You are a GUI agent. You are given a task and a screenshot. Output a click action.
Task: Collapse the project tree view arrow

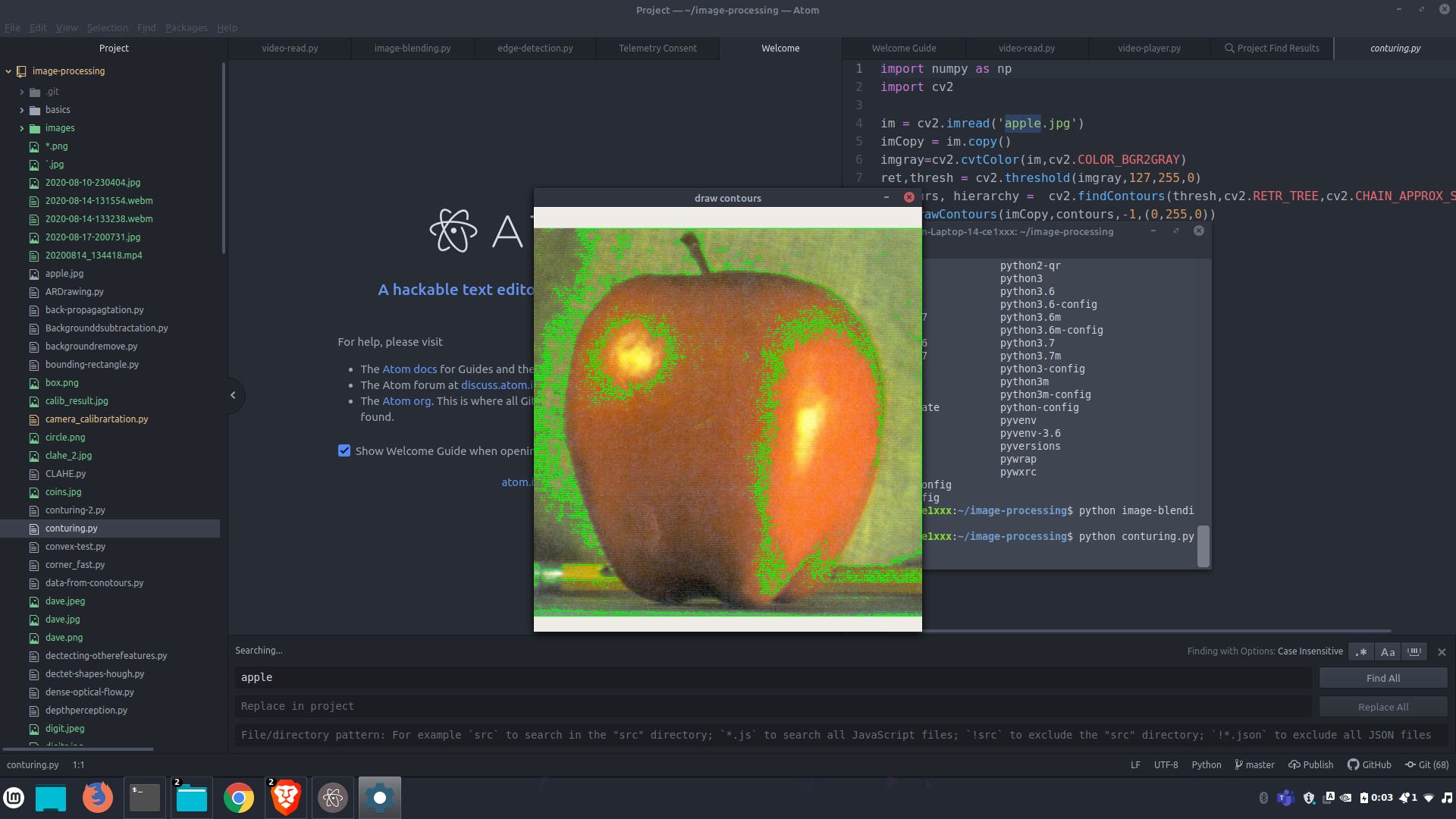tap(233, 395)
